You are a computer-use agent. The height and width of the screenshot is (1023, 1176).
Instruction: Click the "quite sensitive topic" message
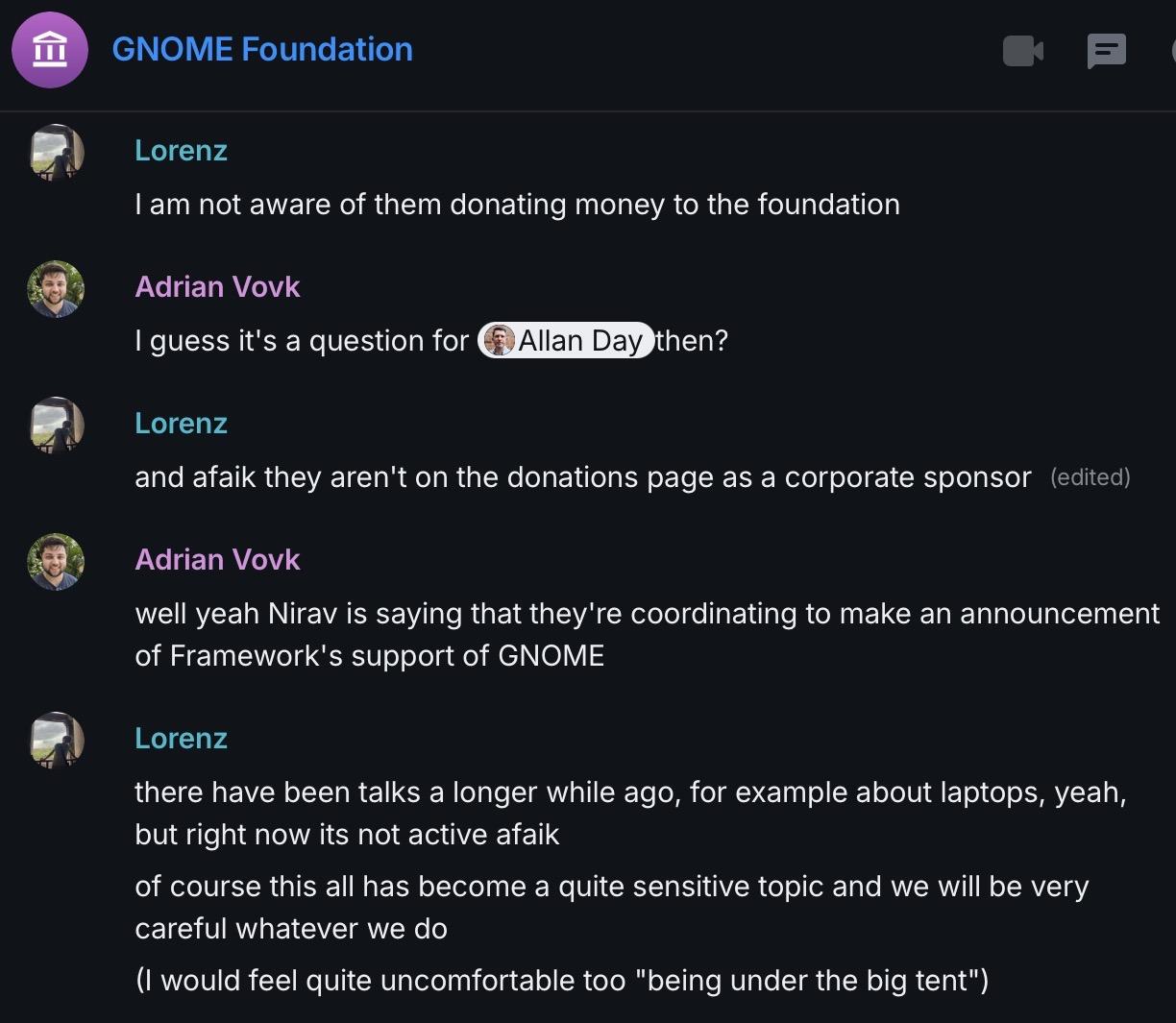[x=611, y=907]
